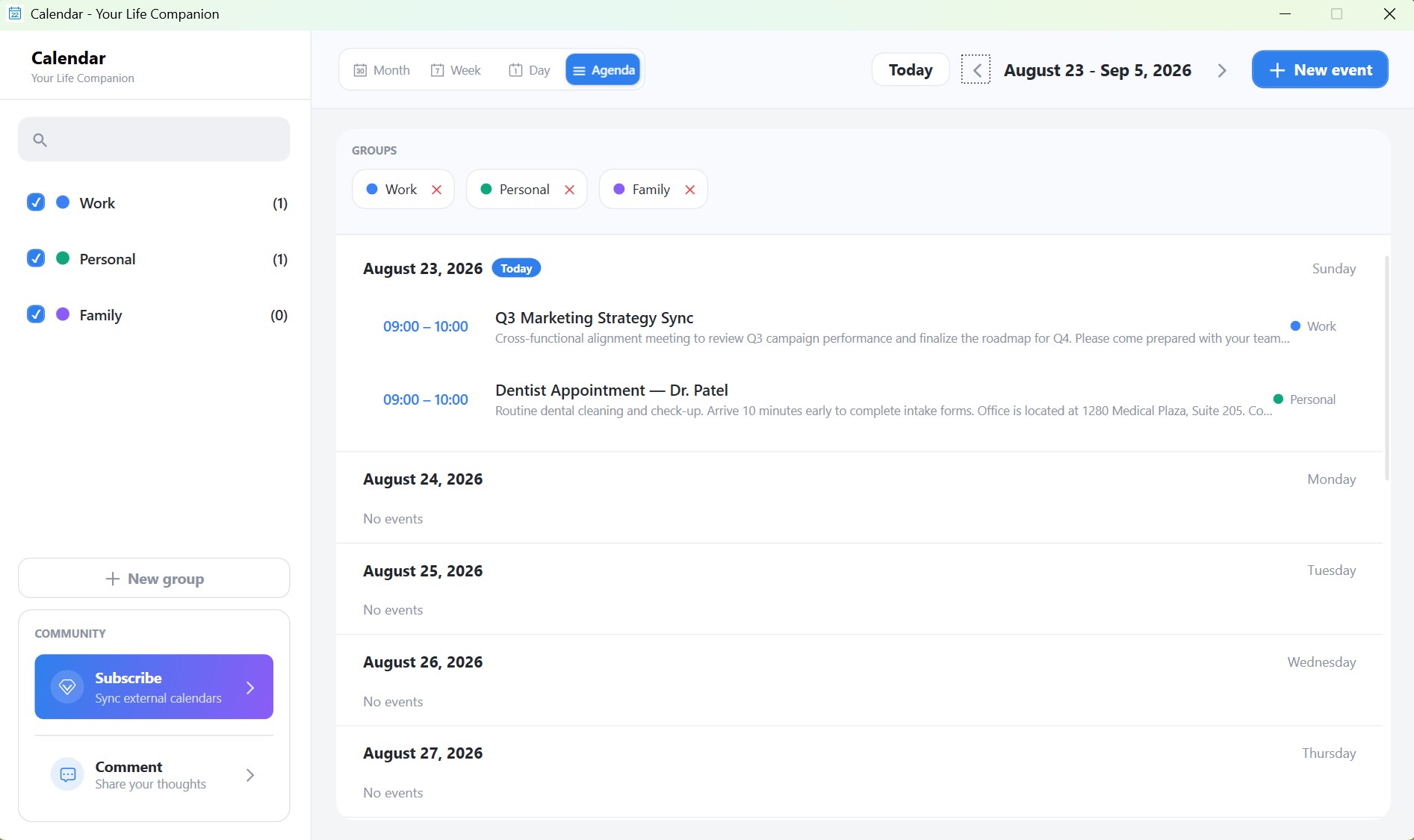Switch to Month view

382,70
